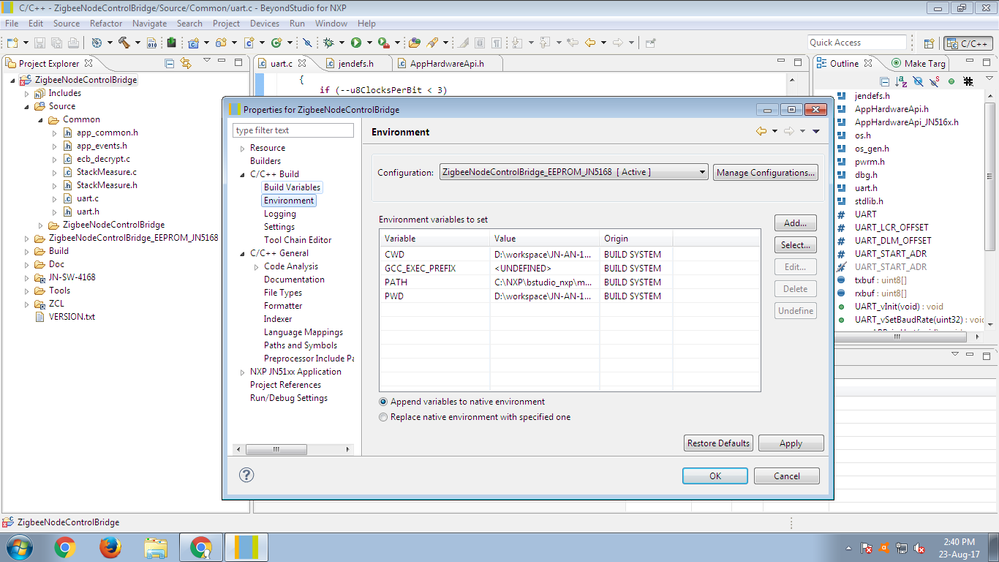This screenshot has height=562, width=999.
Task: Click the Skip All Breakpoints toolbar icon
Action: coord(307,43)
